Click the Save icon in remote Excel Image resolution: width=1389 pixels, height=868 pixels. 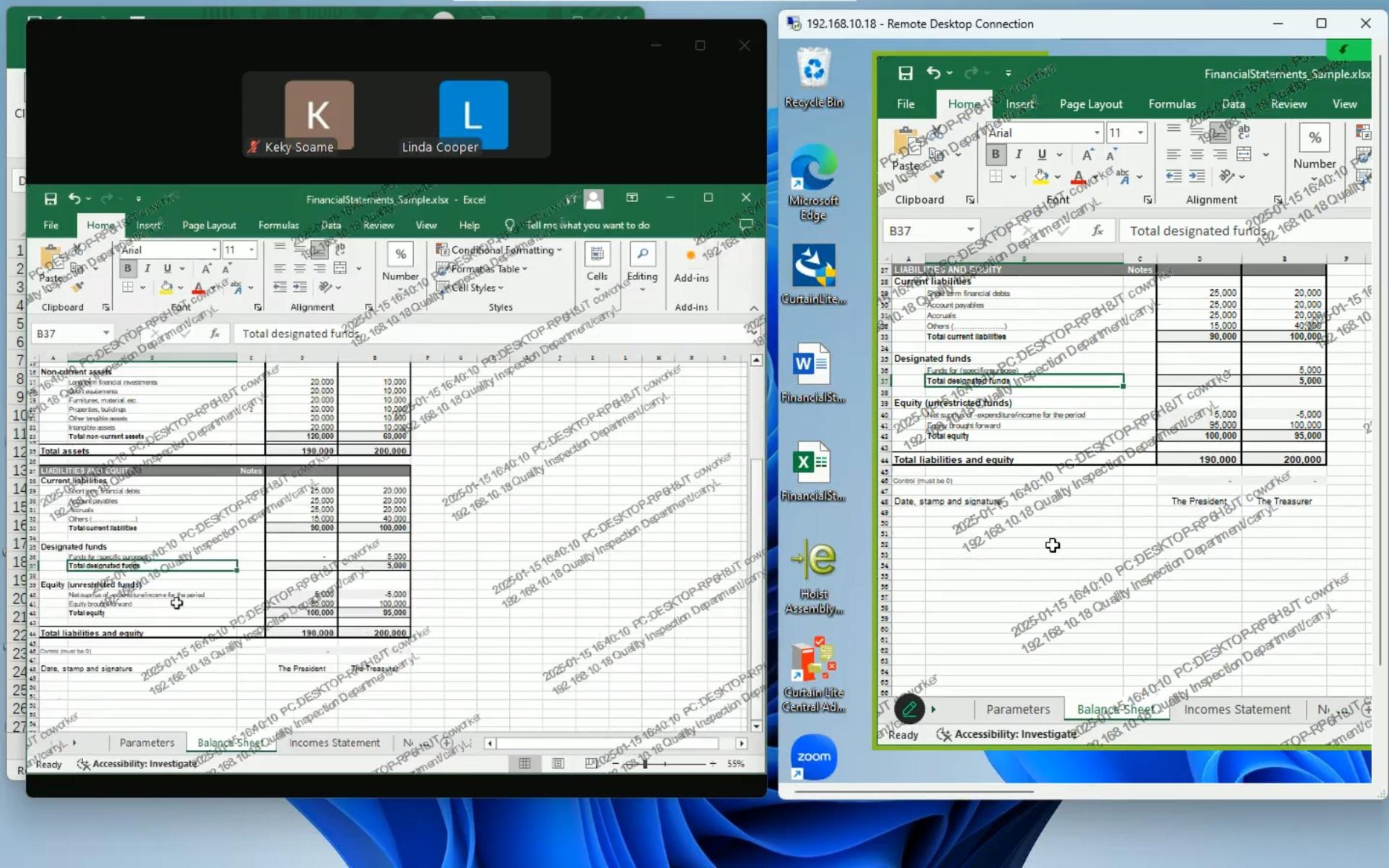tap(905, 73)
